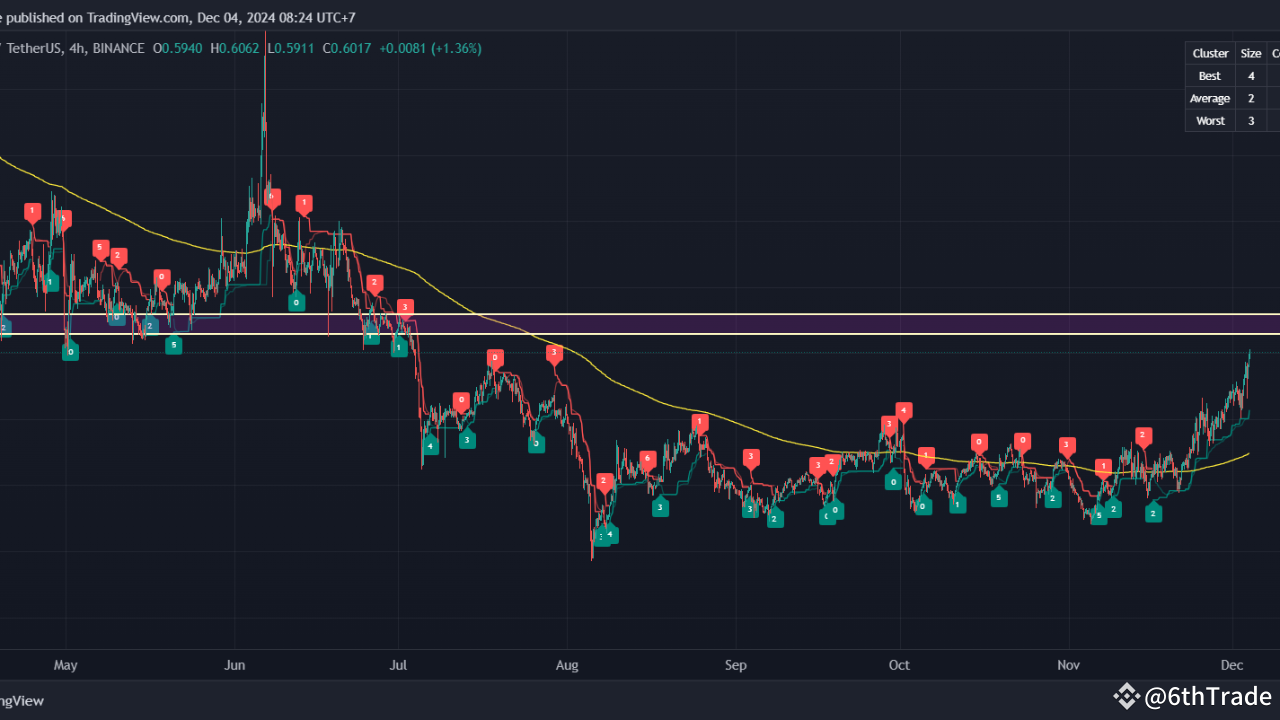The image size is (1280, 720).
Task: Select the Best row in the Cluster table
Action: (x=1210, y=75)
